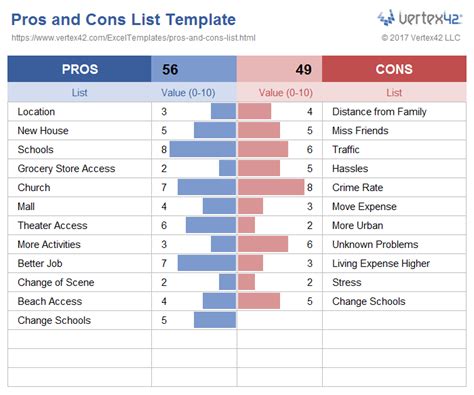474x395 pixels.
Task: Open the vertex42.com pros-and-cons-list link
Action: tap(133, 38)
